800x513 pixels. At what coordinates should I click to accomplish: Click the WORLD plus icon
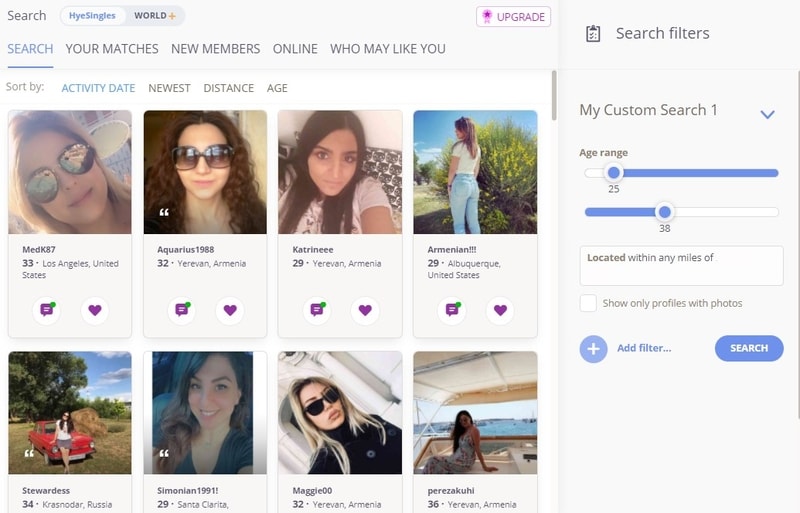click(x=172, y=16)
